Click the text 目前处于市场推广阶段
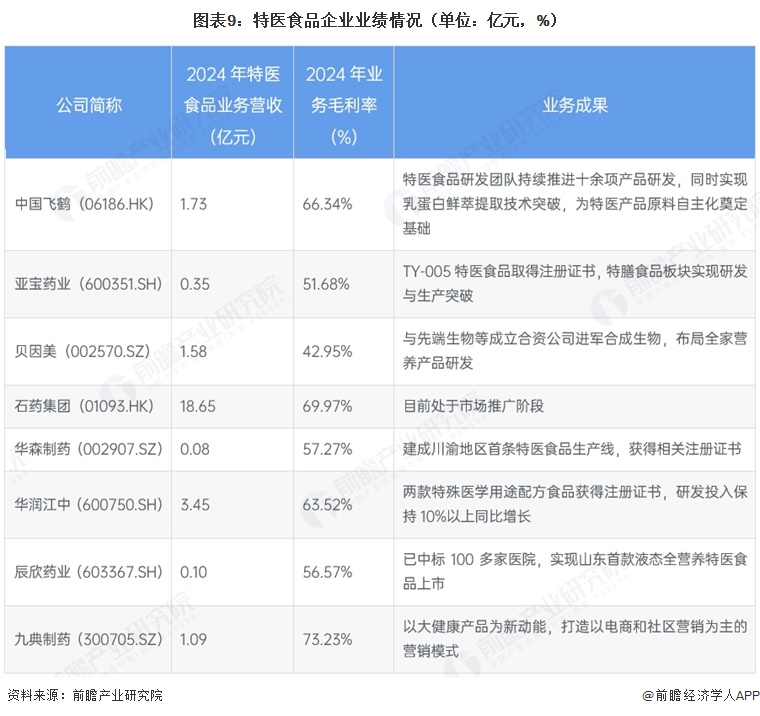 (x=474, y=406)
